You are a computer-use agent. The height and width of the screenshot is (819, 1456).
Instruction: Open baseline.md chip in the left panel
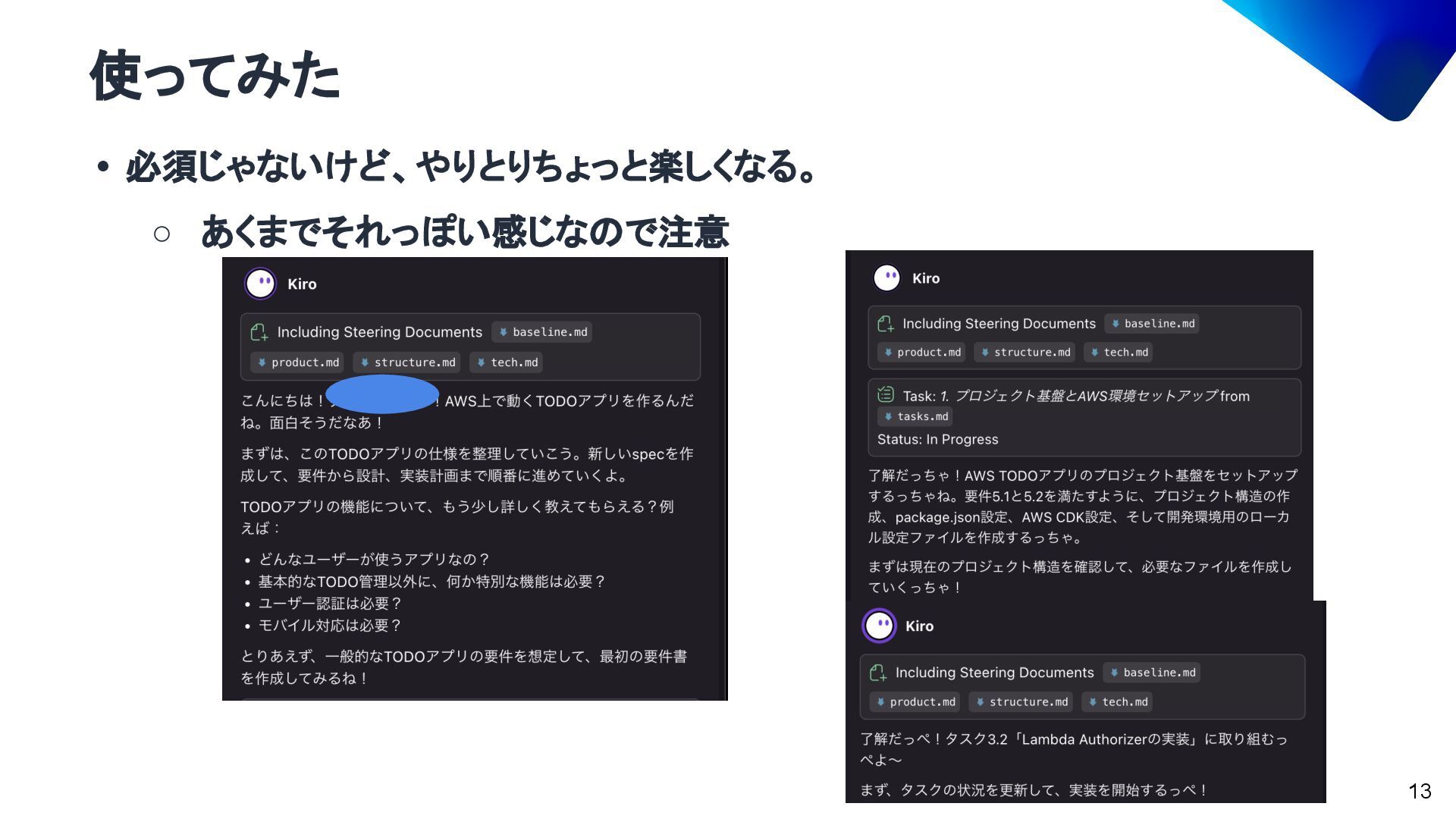542,332
